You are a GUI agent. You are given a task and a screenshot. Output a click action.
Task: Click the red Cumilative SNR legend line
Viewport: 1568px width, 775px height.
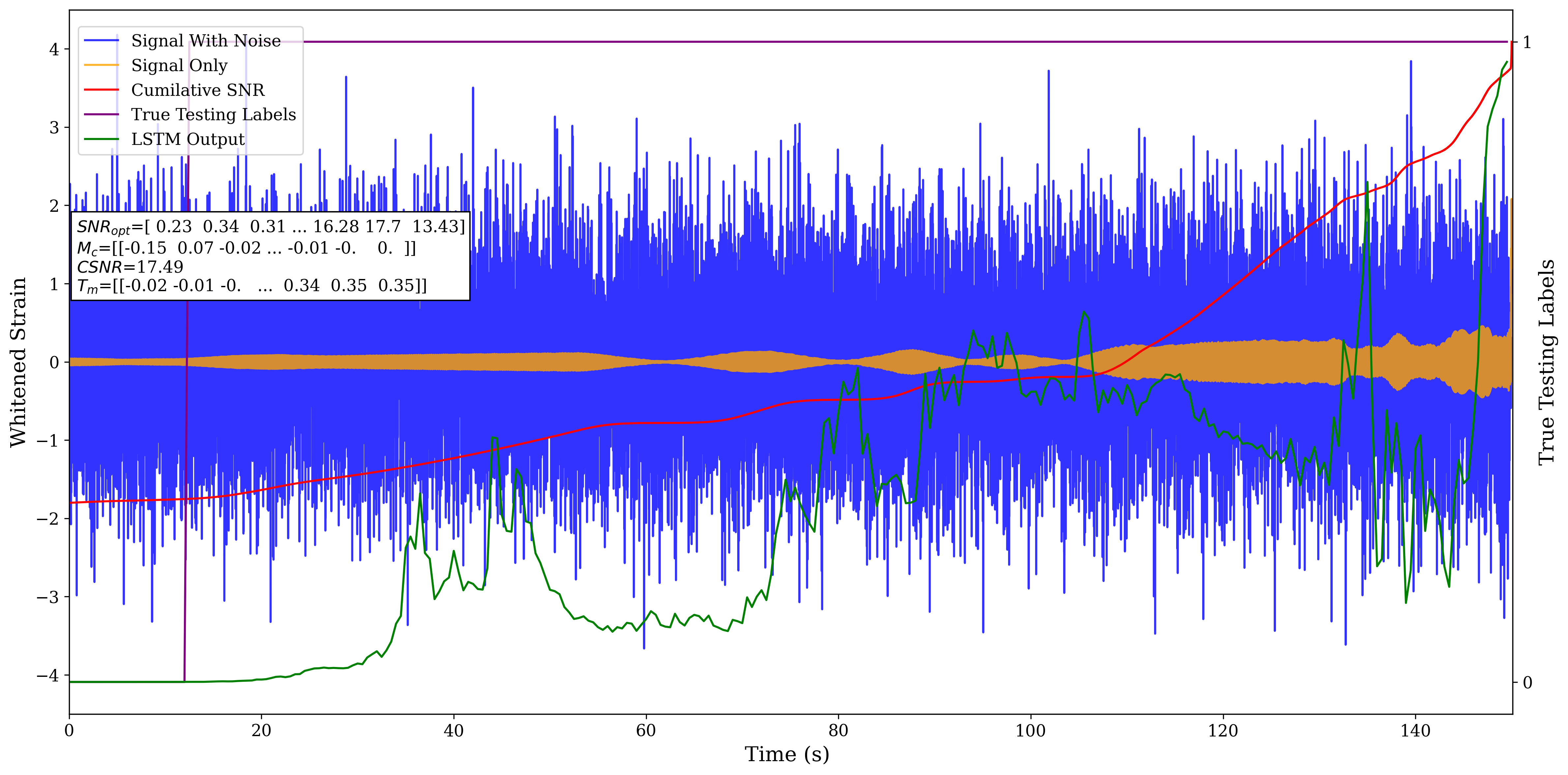pyautogui.click(x=101, y=90)
